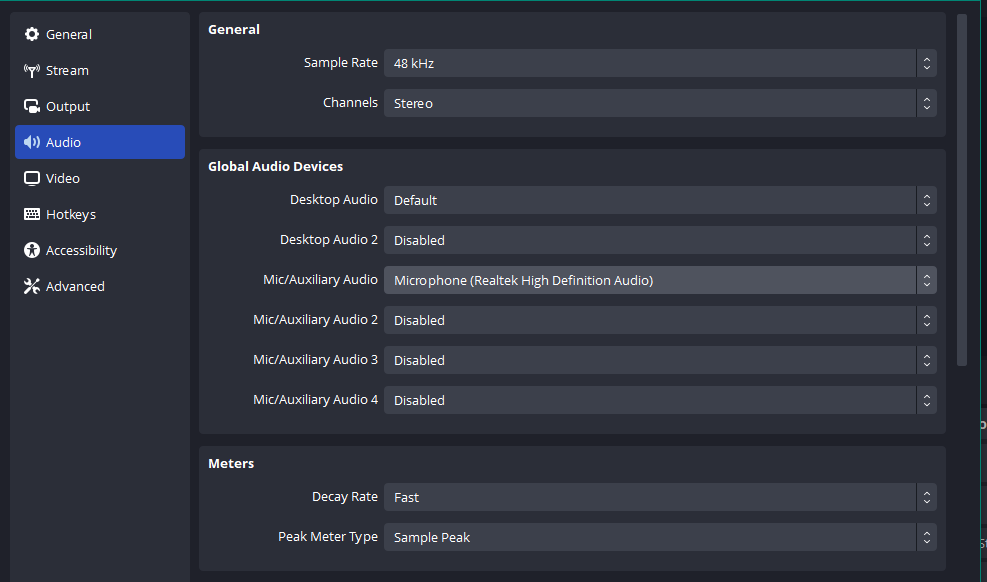Click the Video monitor icon
The width and height of the screenshot is (987, 582).
click(x=31, y=178)
